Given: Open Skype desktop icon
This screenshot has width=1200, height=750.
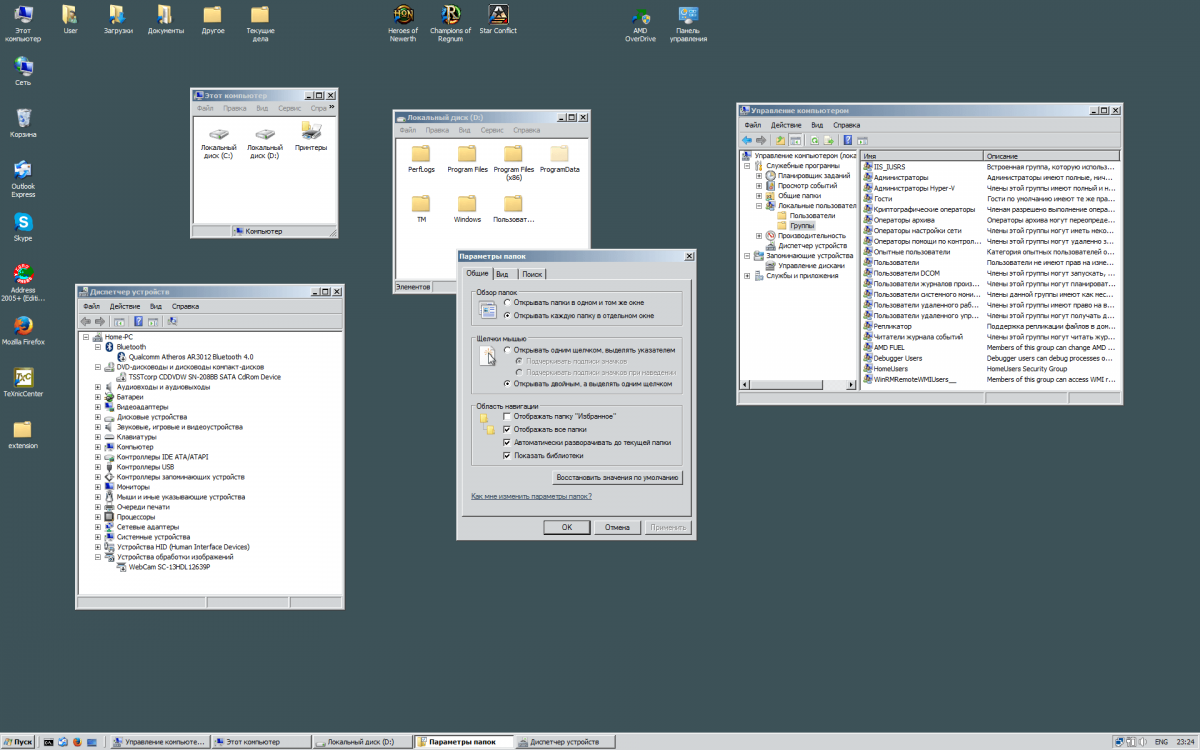Looking at the screenshot, I should click(x=22, y=222).
